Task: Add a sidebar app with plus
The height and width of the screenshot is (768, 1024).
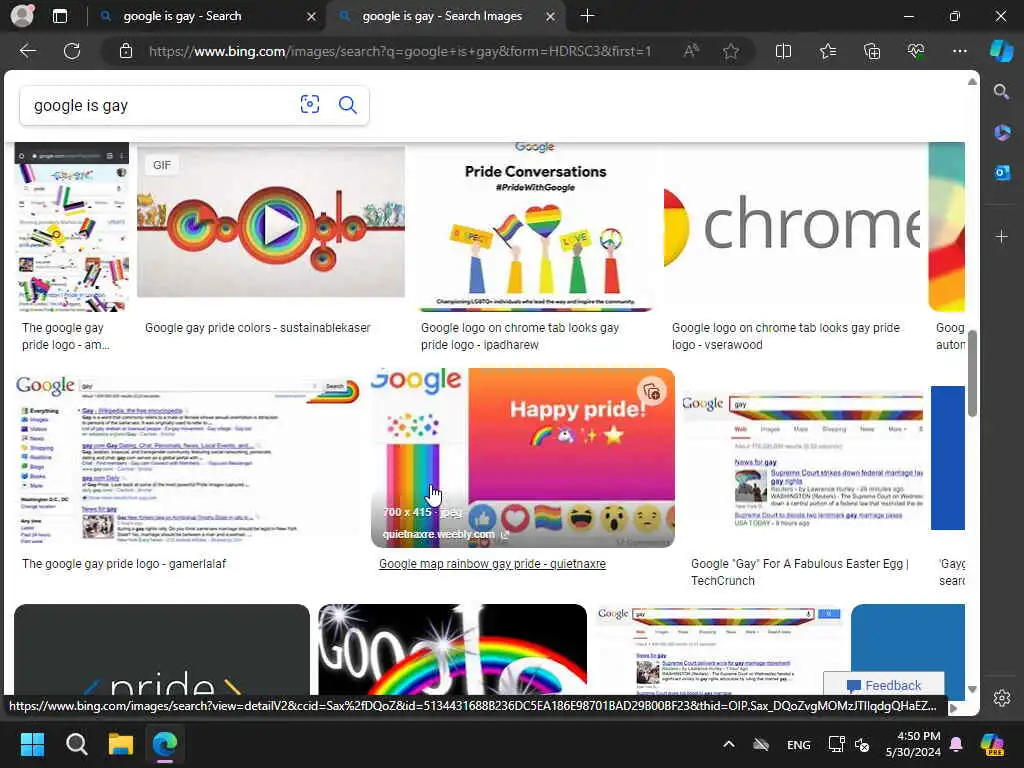Action: [x=1002, y=236]
